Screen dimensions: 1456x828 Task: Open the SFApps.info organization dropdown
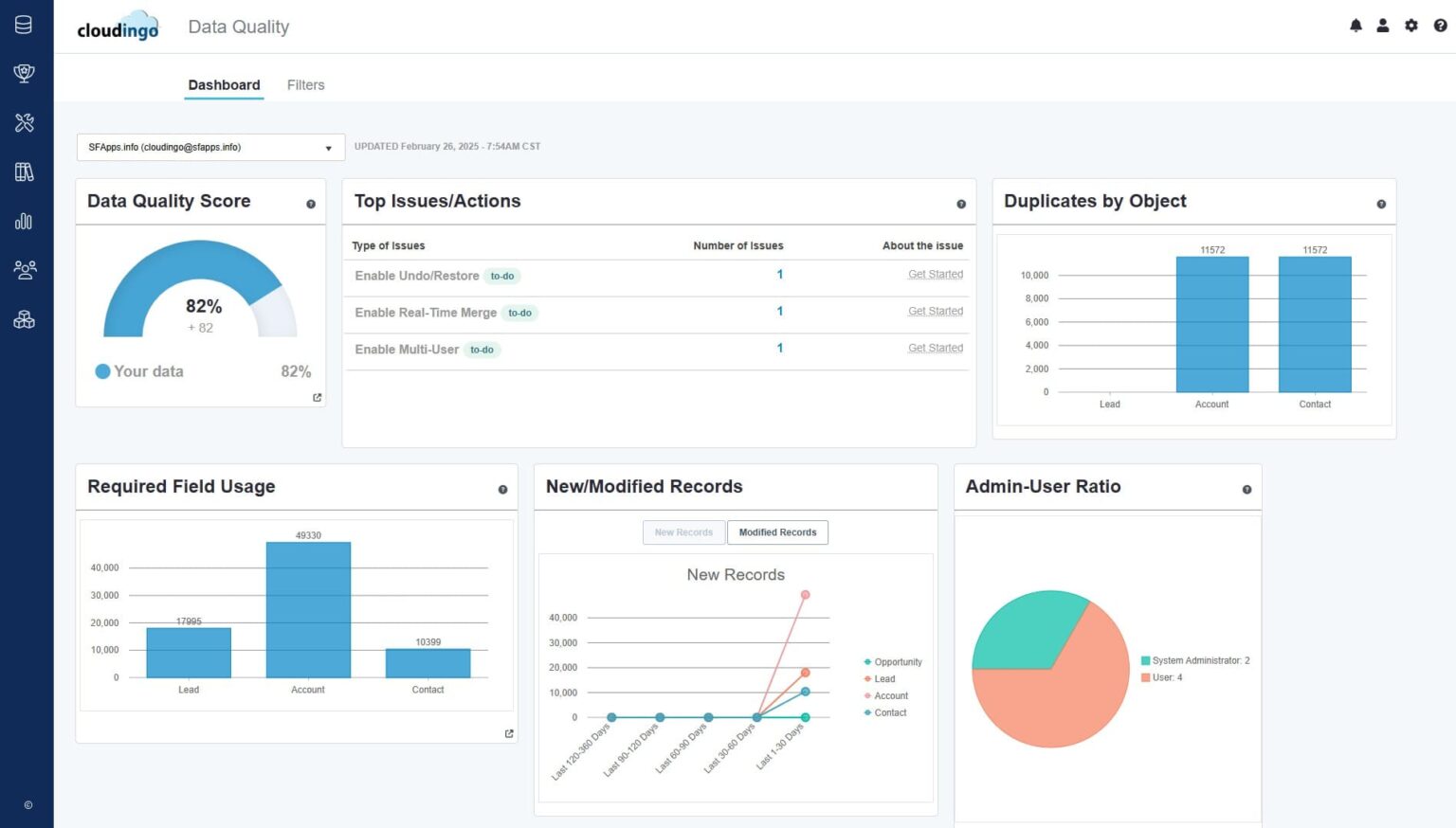[209, 147]
